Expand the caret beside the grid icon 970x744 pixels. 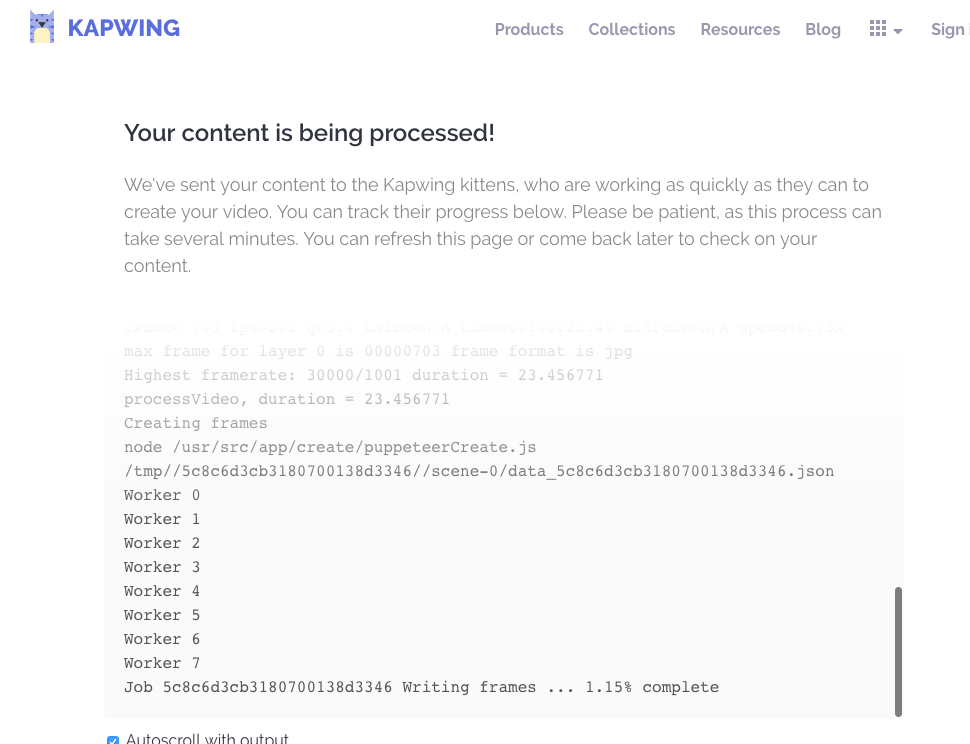[x=898, y=31]
